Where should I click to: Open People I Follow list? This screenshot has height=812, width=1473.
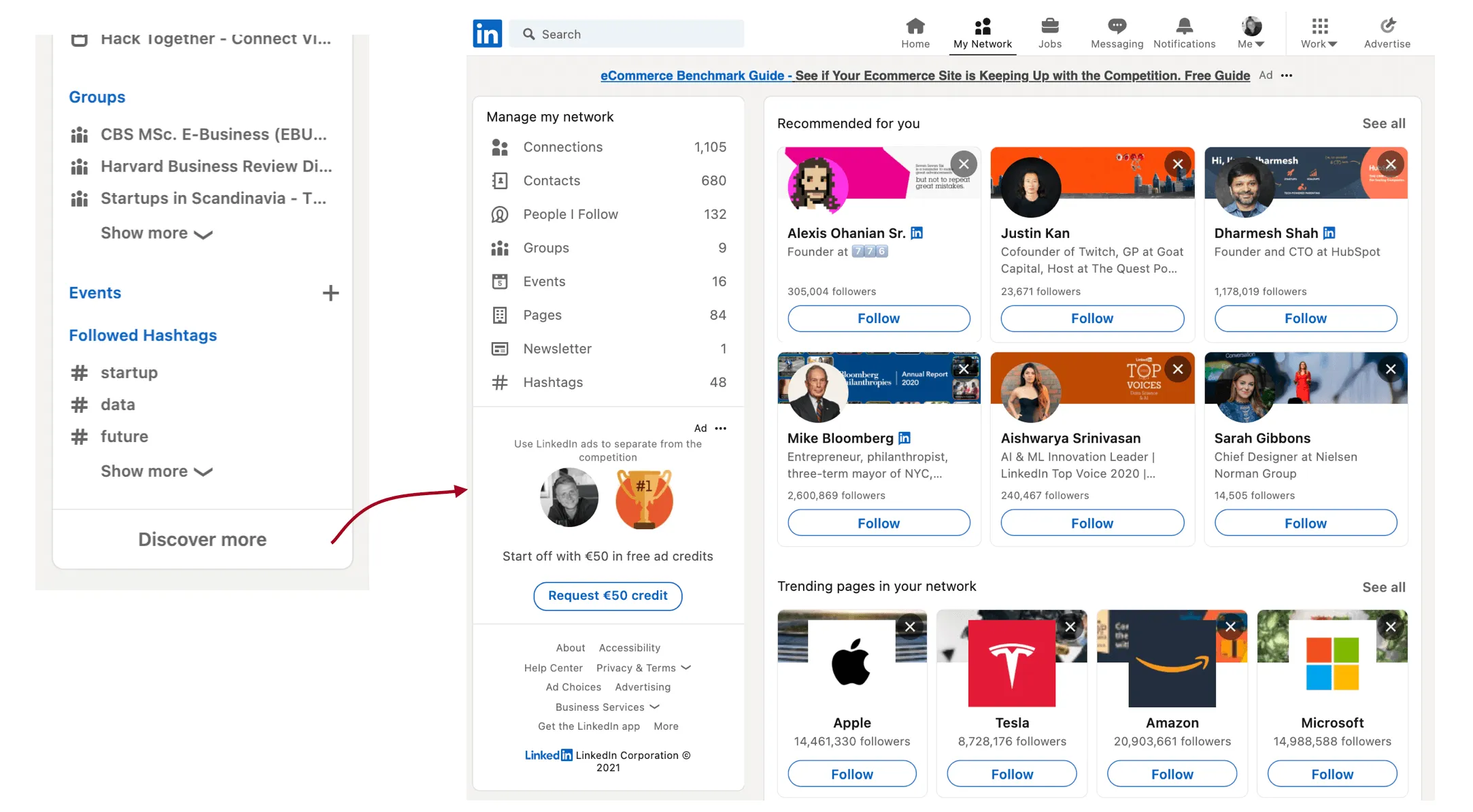(x=609, y=214)
